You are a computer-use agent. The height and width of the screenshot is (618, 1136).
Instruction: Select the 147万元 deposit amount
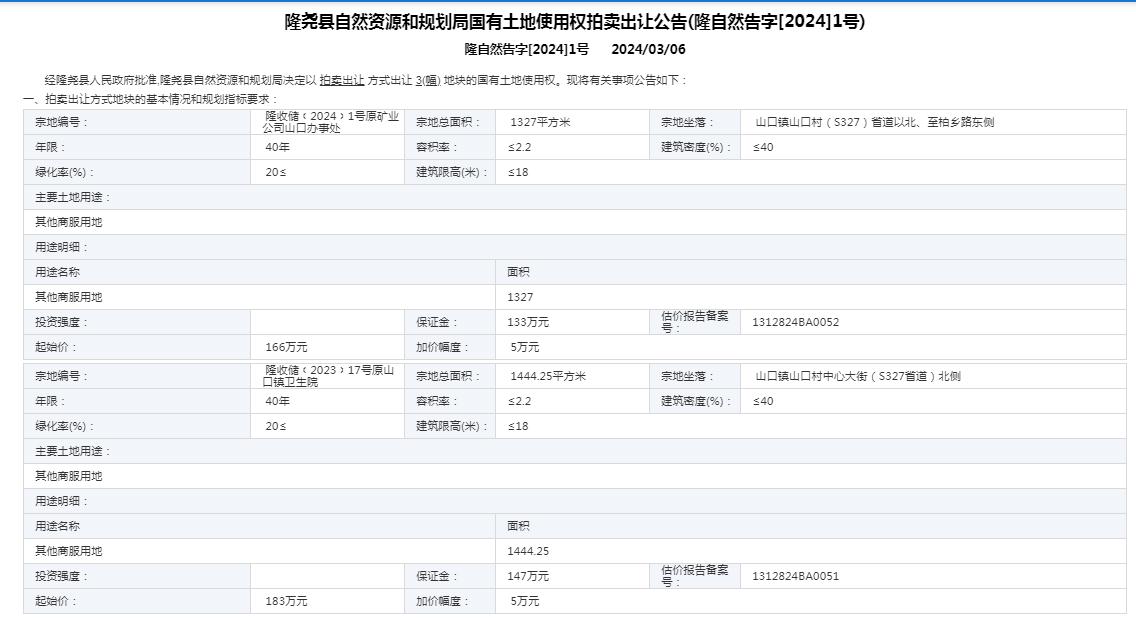528,576
